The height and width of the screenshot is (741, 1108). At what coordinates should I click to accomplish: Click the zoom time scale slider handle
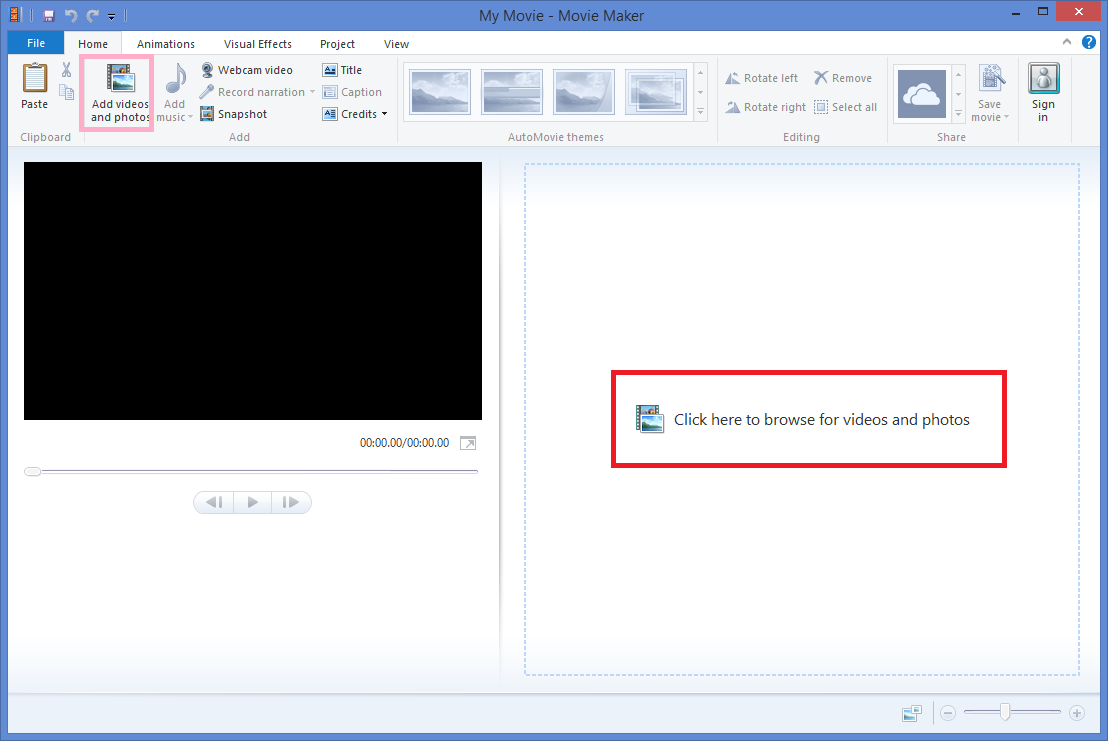pyautogui.click(x=1005, y=713)
